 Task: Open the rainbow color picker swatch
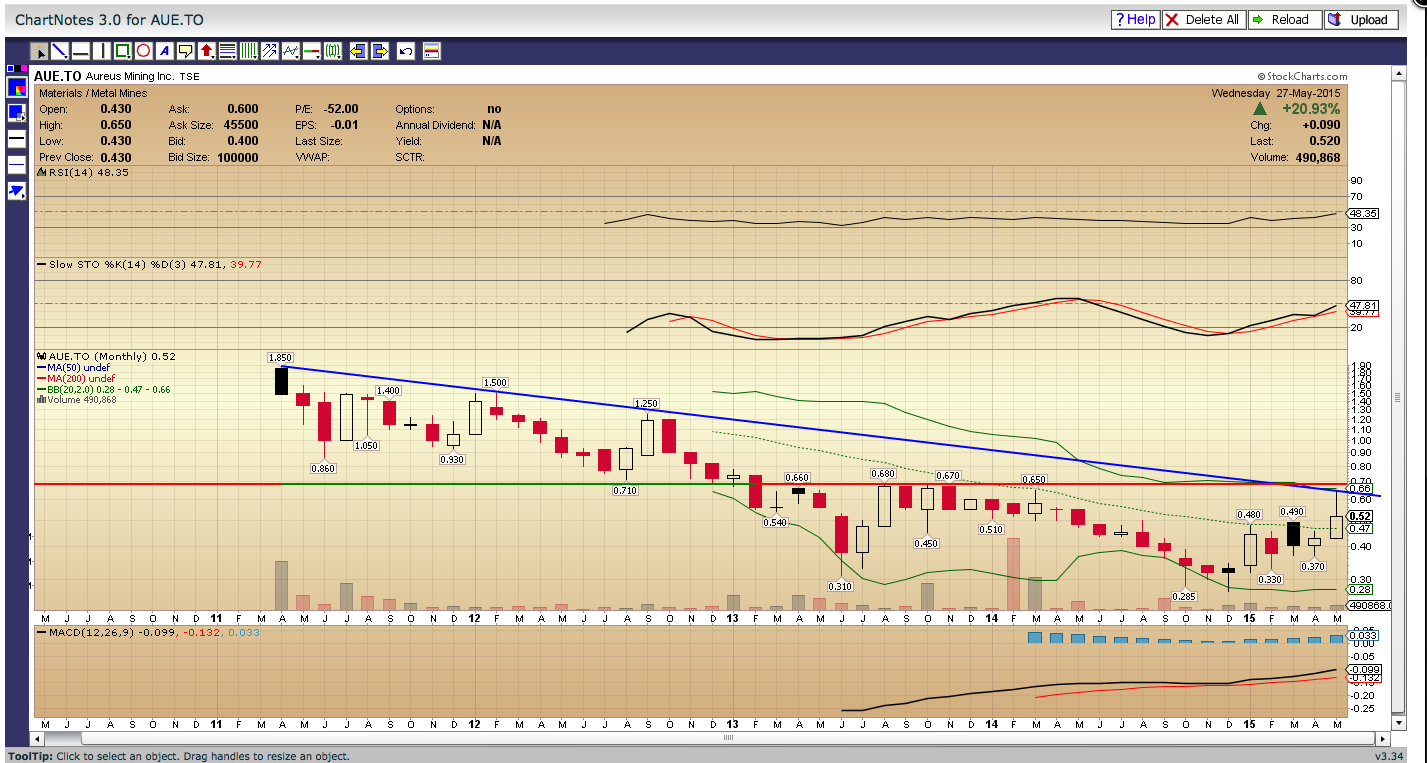click(17, 88)
